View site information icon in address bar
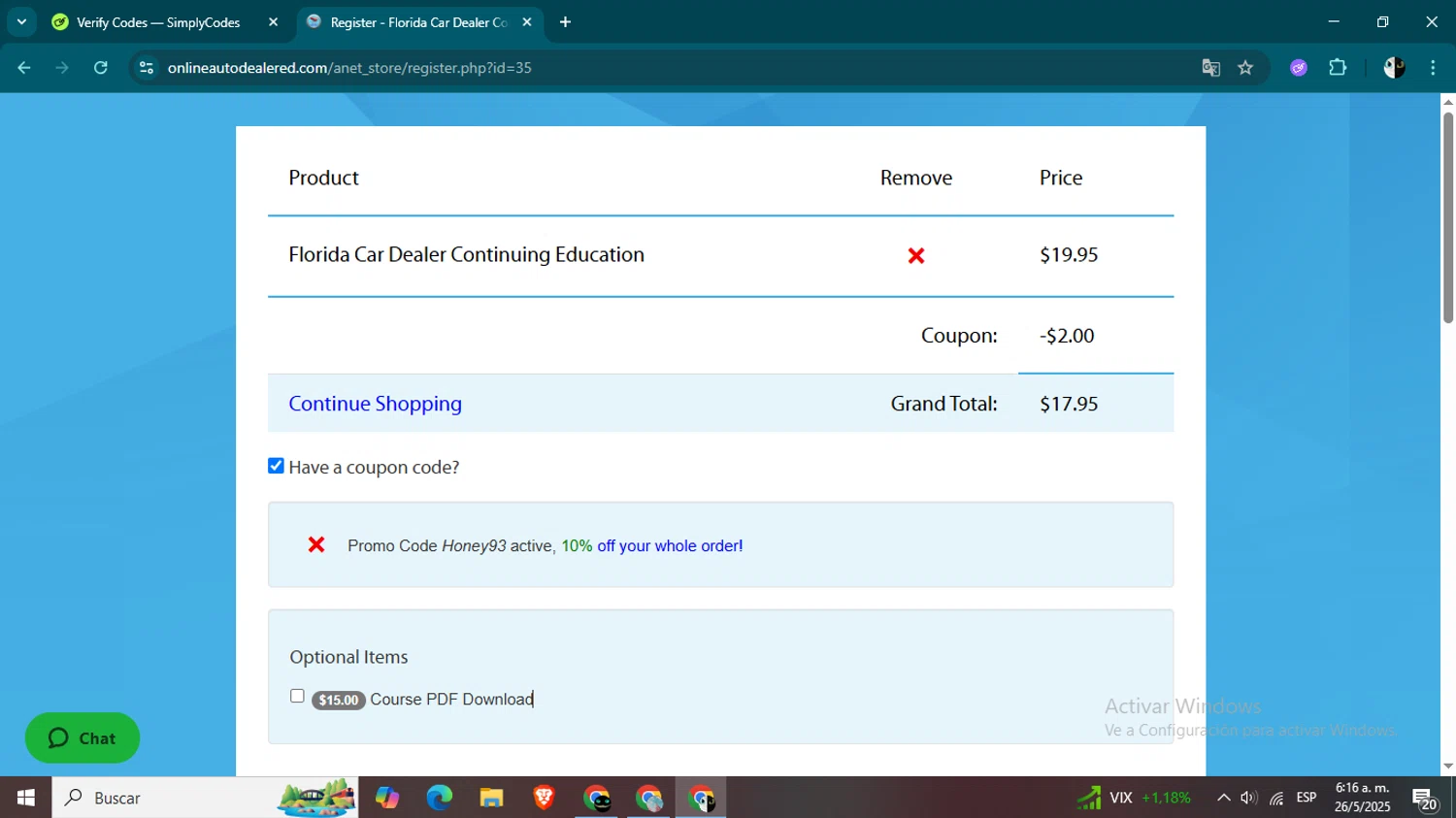Viewport: 1456px width, 818px height. [147, 68]
